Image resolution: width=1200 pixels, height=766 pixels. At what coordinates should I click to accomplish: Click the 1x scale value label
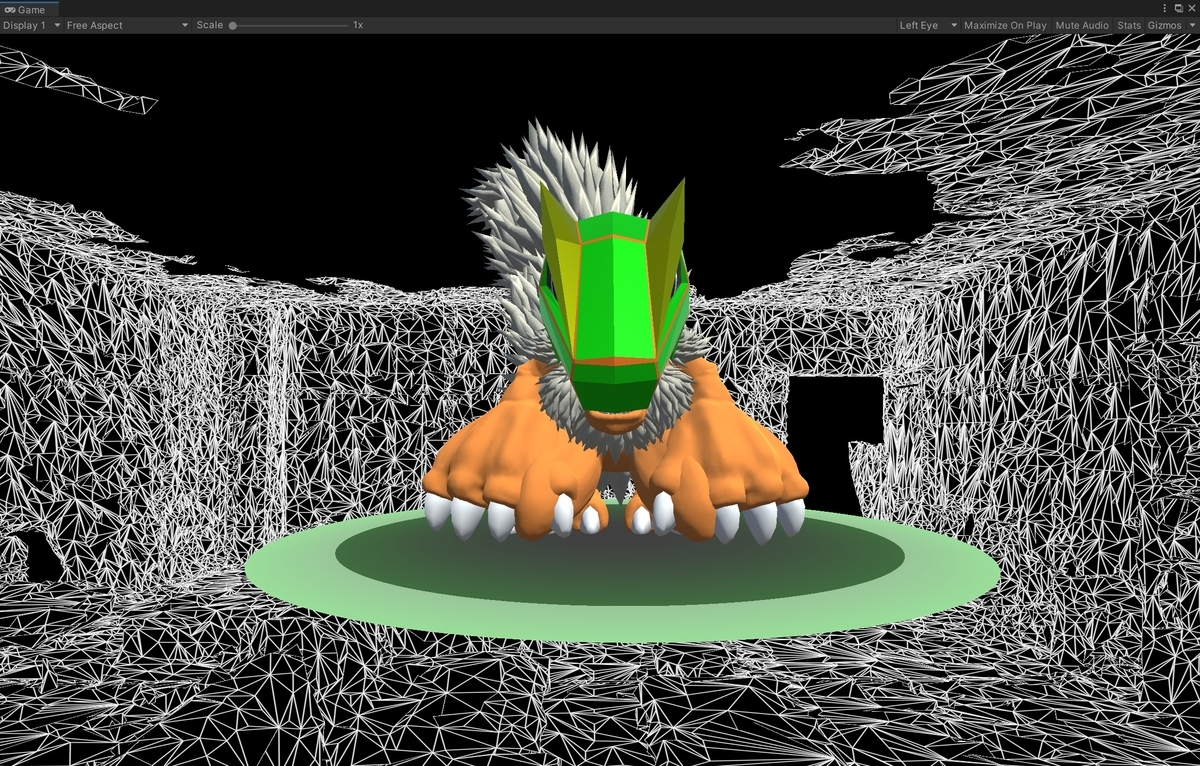[358, 25]
